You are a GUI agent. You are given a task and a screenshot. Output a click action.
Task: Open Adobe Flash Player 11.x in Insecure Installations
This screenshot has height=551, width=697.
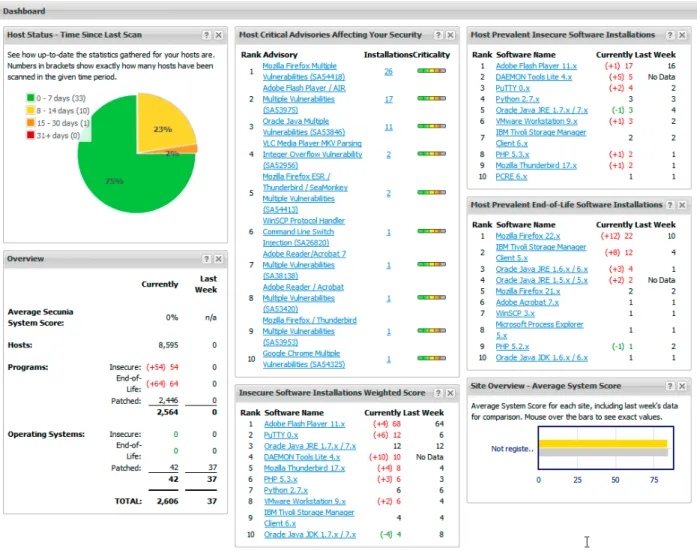pos(536,66)
